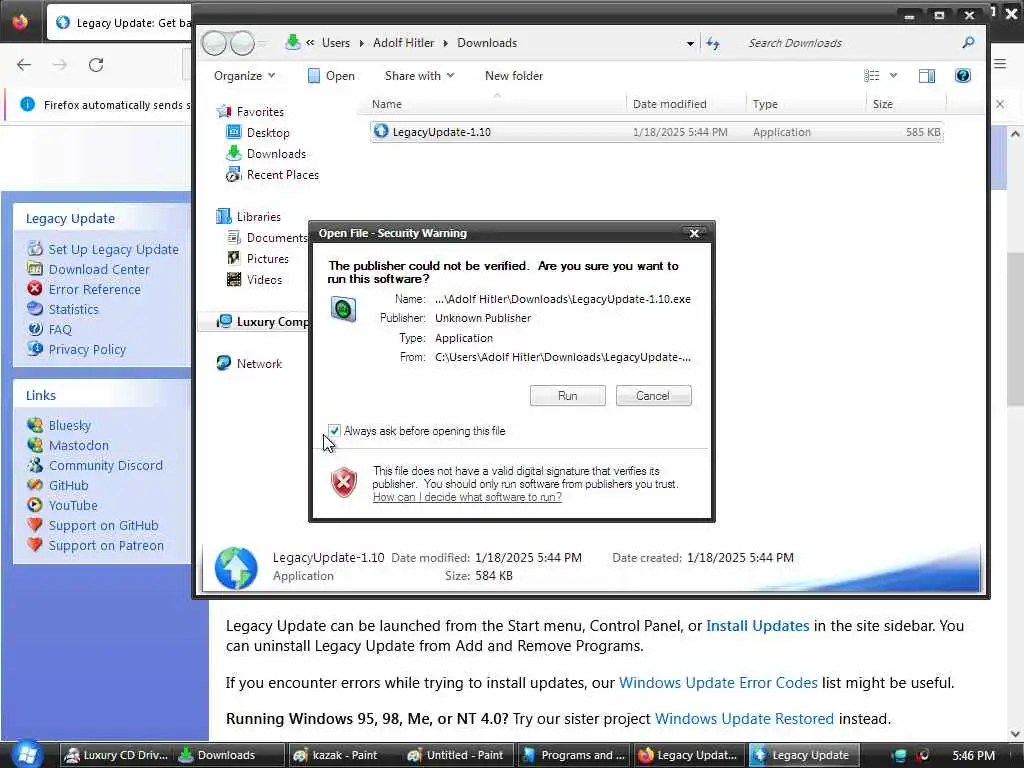Click the search magnifier icon in Explorer

[968, 42]
